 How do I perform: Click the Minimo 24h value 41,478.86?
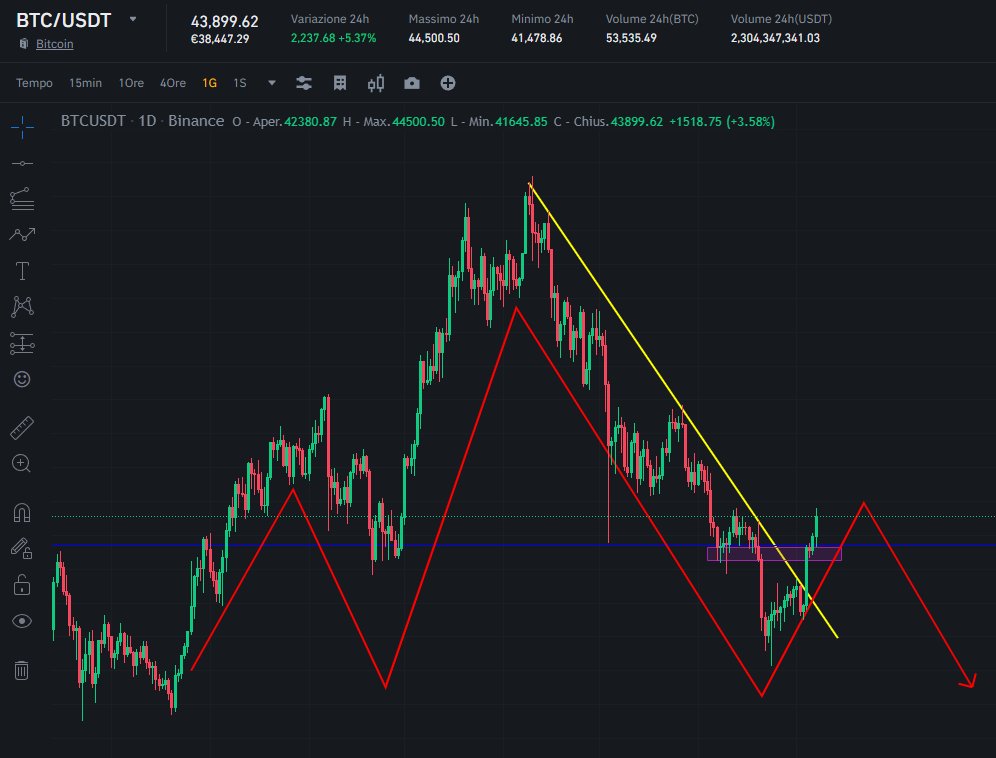tap(537, 38)
